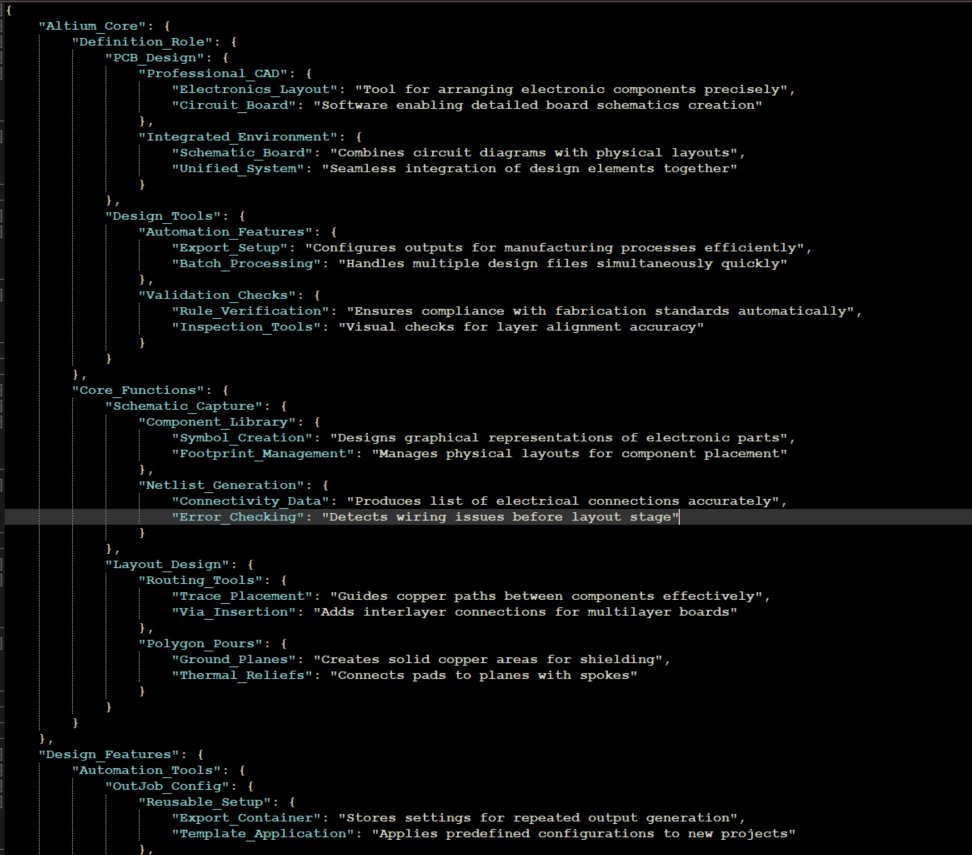Click value "Stores settings for repeated output generation"
972x855 pixels.
click(537, 818)
